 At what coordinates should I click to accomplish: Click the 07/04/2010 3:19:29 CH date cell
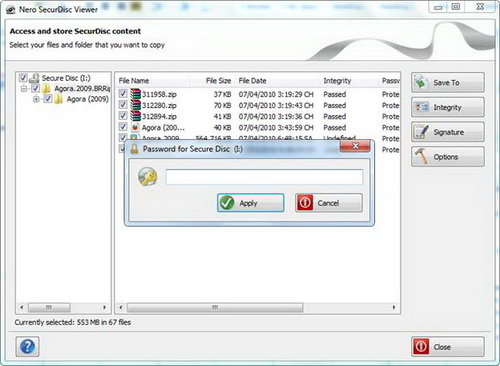pos(276,94)
